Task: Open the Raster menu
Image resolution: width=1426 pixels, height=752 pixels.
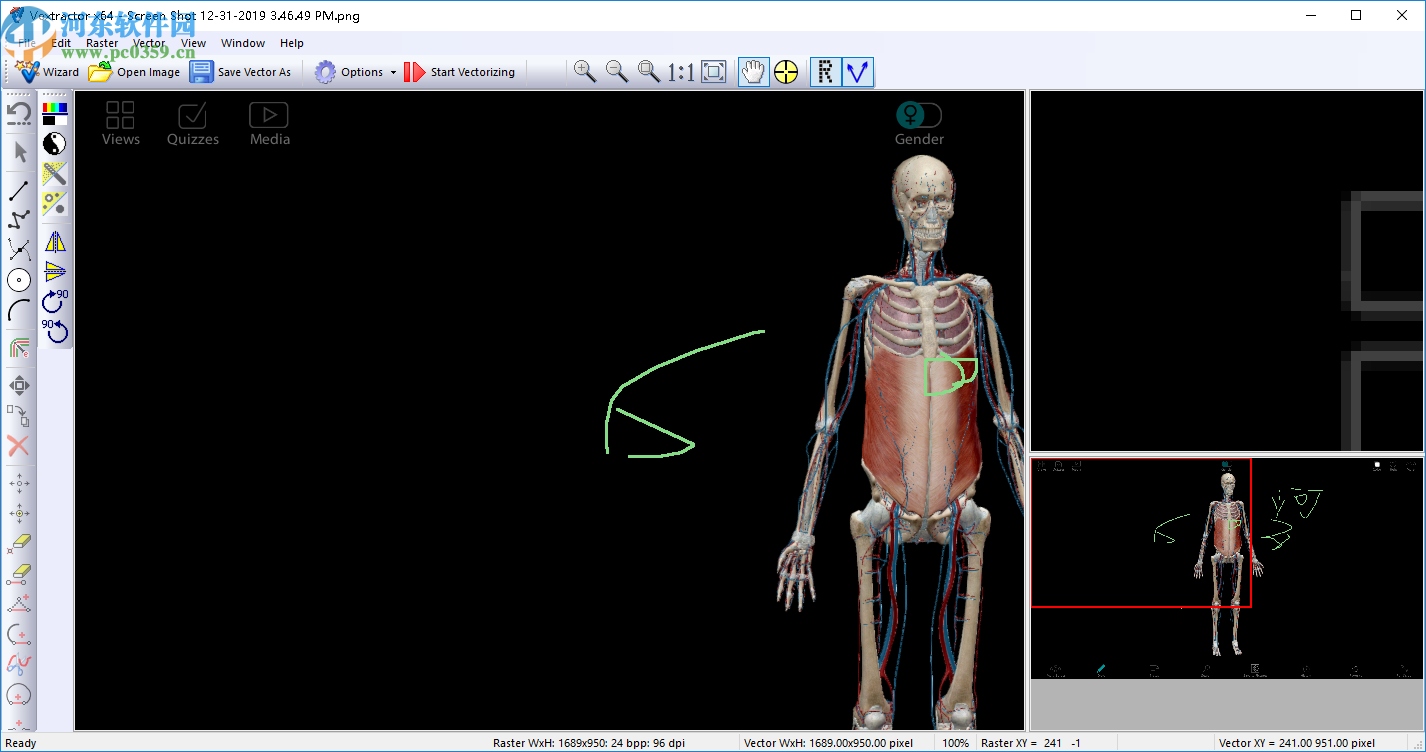Action: click(x=102, y=43)
